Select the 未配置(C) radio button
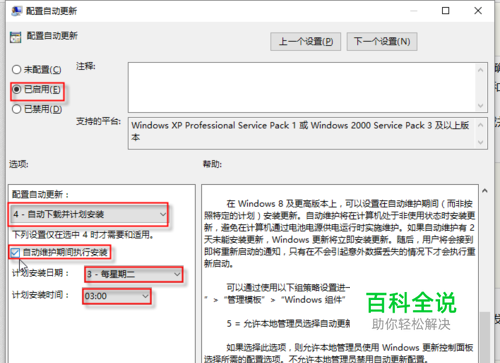This screenshot has width=500, height=363. point(17,70)
